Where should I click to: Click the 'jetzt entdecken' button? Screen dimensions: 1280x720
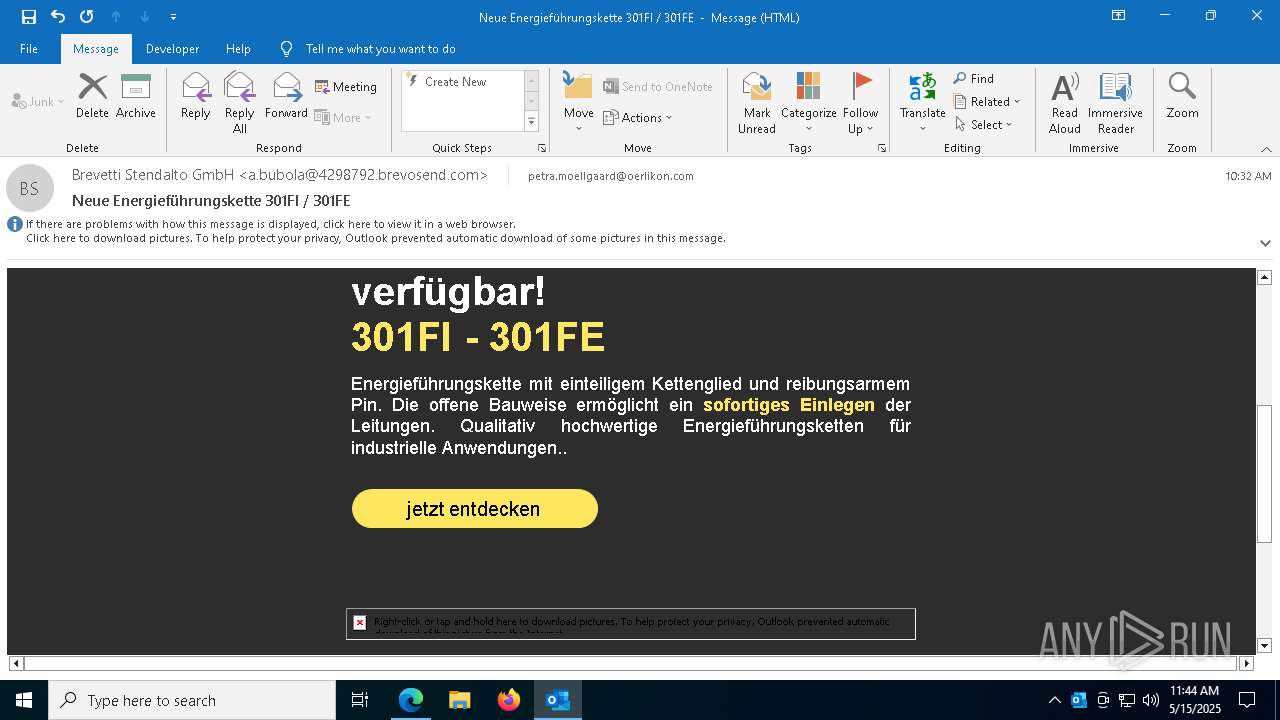[475, 508]
